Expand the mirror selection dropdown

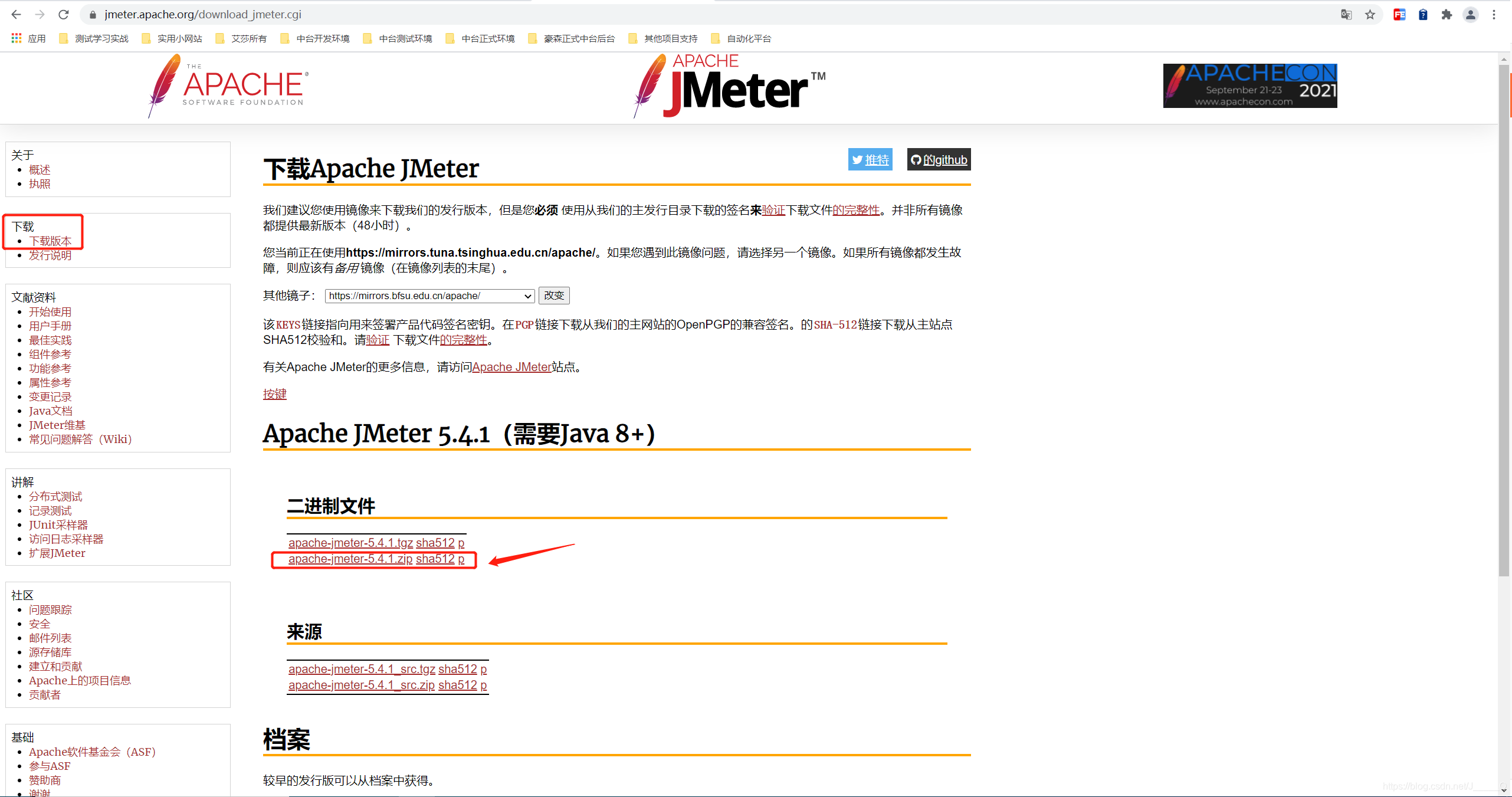pos(429,296)
